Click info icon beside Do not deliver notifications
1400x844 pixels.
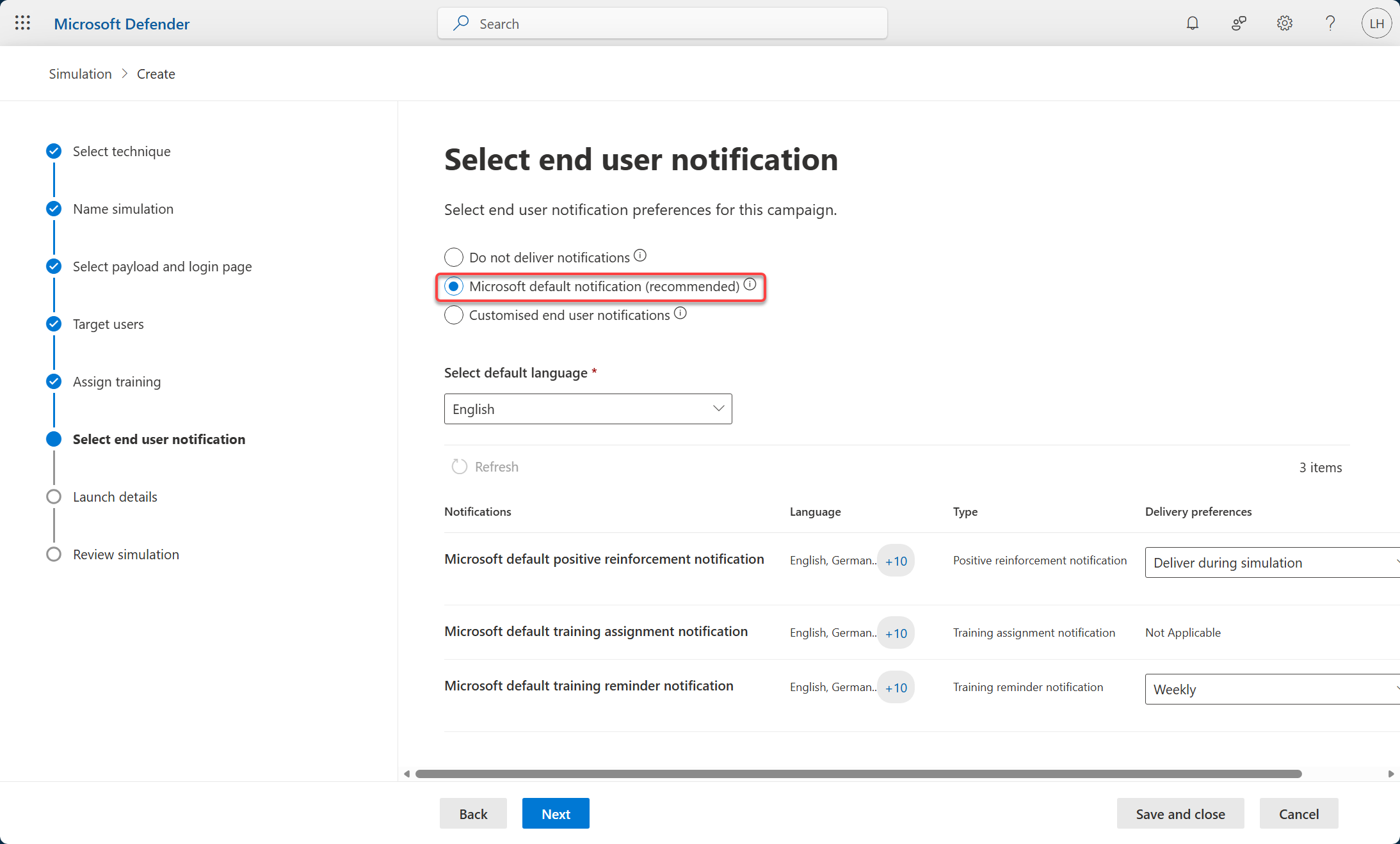point(640,256)
